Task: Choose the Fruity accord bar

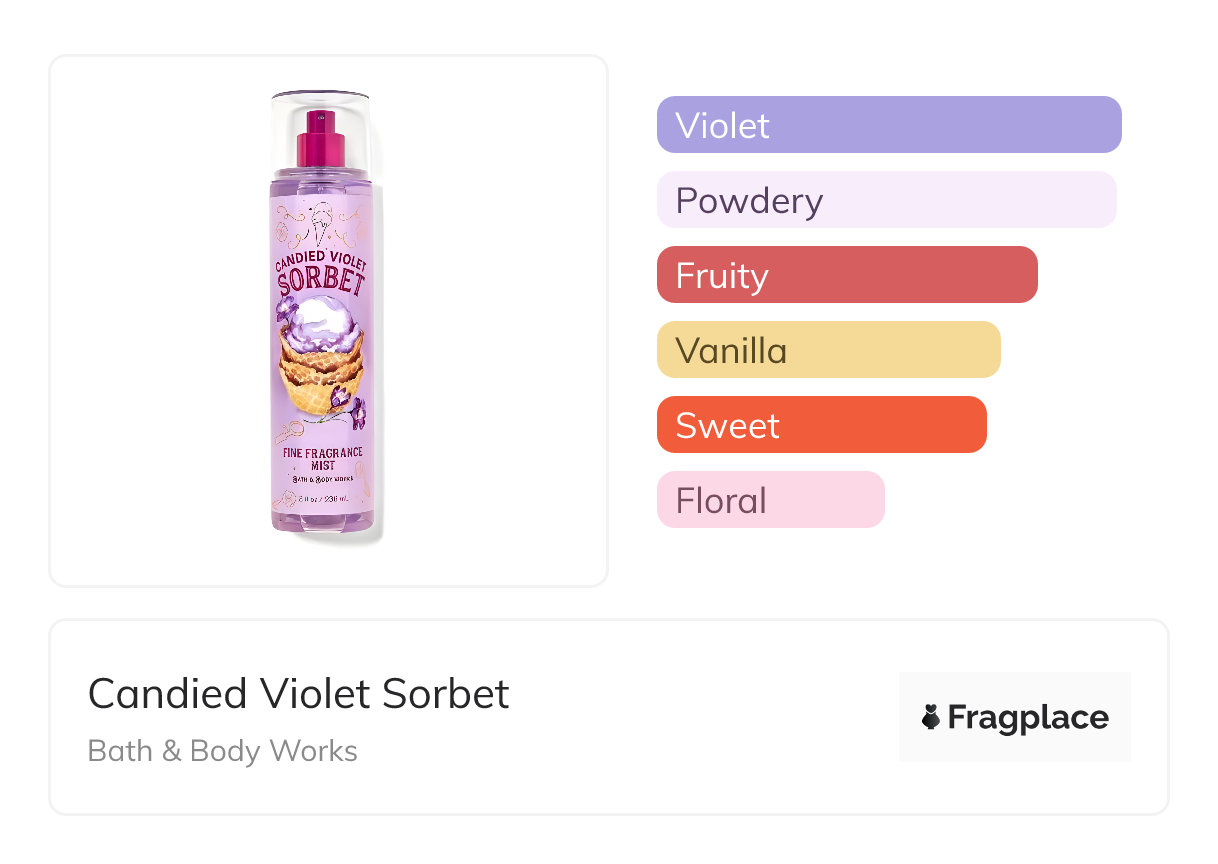Action: [x=846, y=275]
